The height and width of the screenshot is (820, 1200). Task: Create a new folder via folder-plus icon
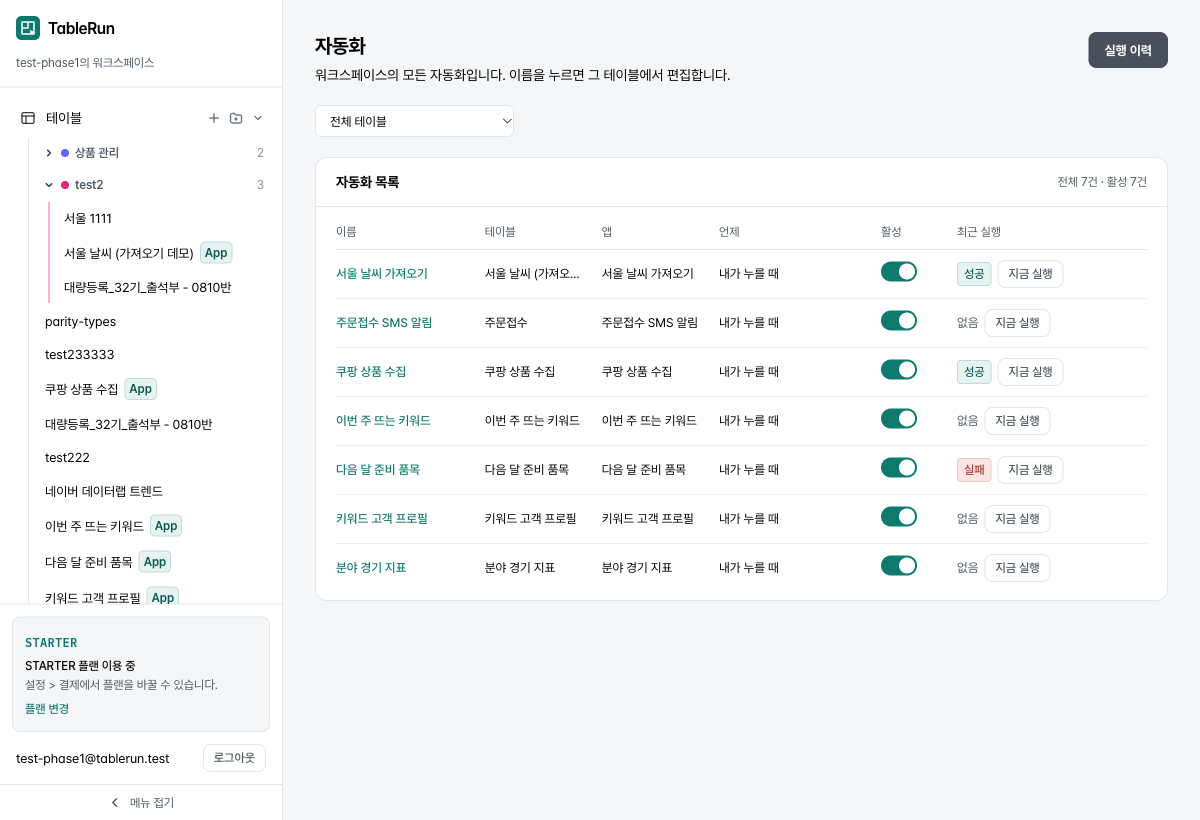(236, 118)
